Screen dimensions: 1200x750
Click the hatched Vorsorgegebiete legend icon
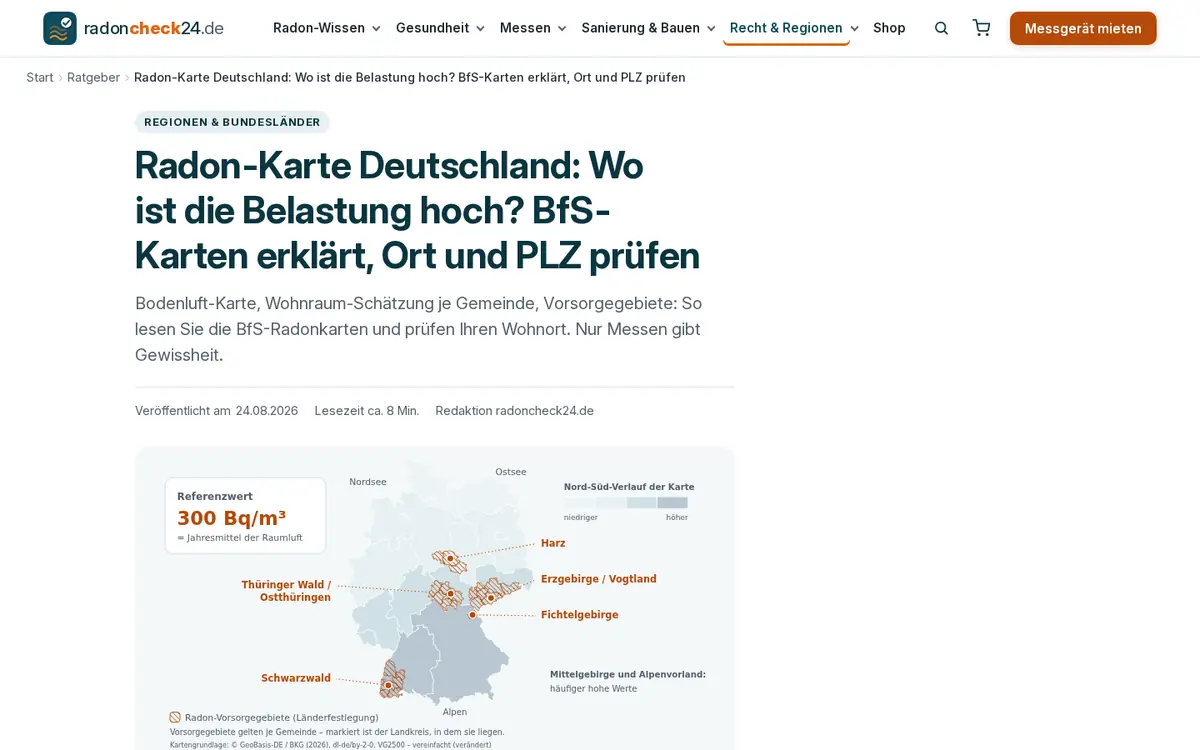pyautogui.click(x=175, y=717)
